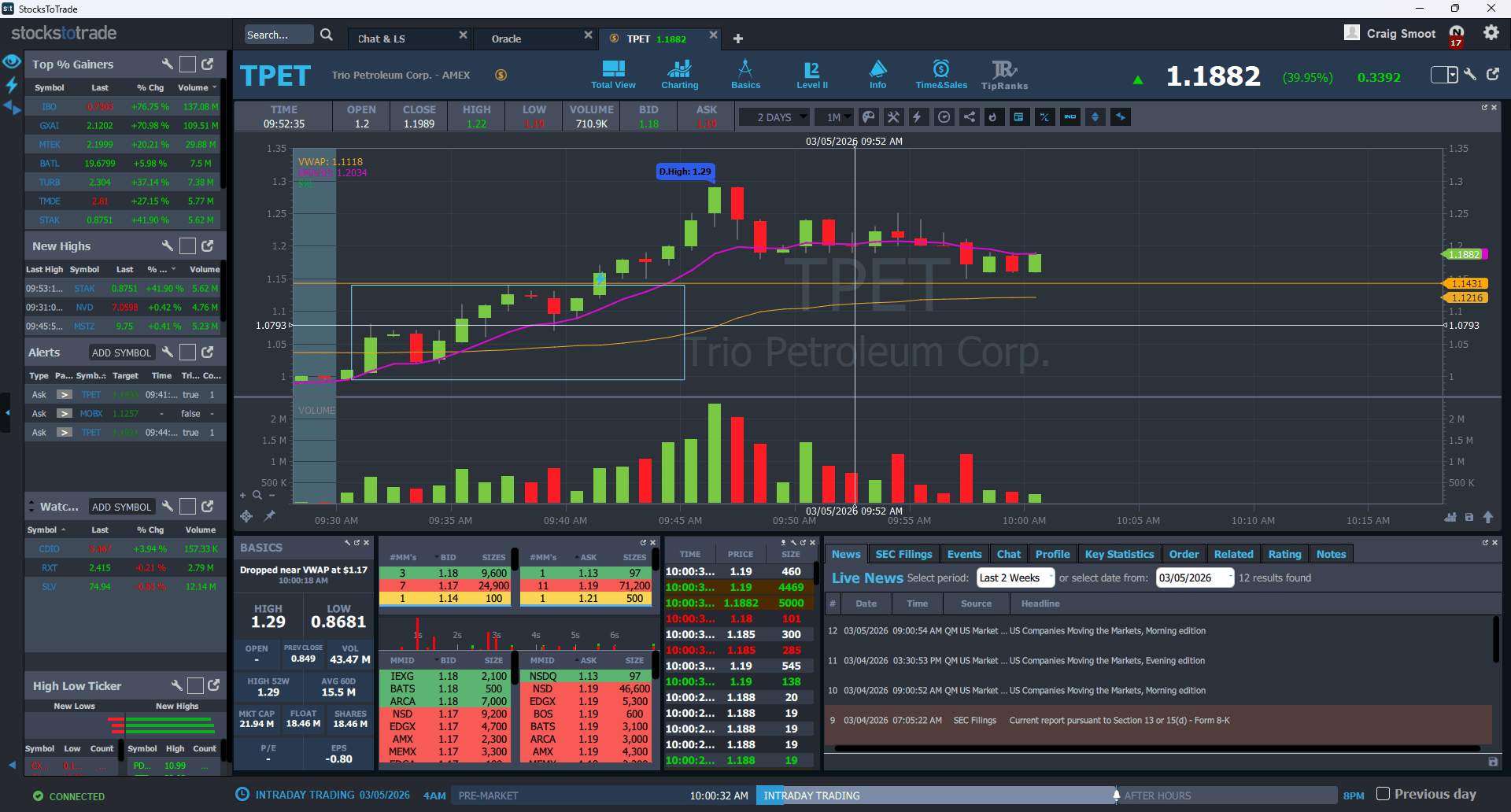Toggle the Alerts panel checkbox
This screenshot has width=1511, height=812.
coord(187,352)
